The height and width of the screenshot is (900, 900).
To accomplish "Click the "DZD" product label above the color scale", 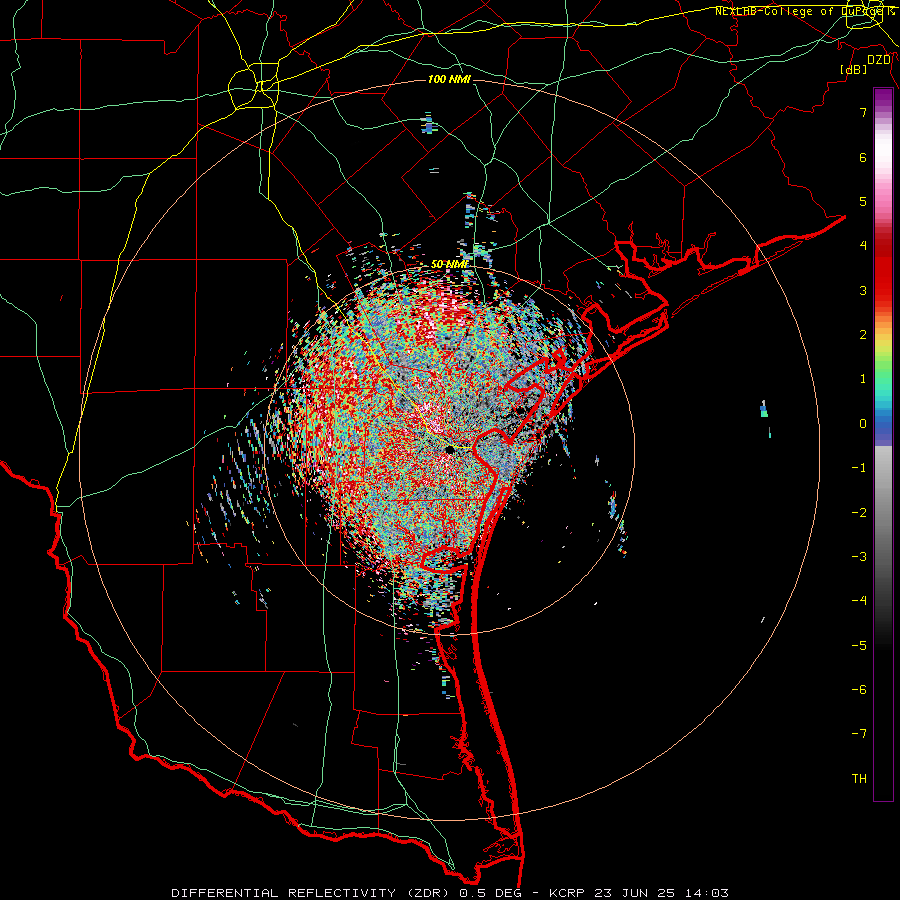I will pos(879,60).
